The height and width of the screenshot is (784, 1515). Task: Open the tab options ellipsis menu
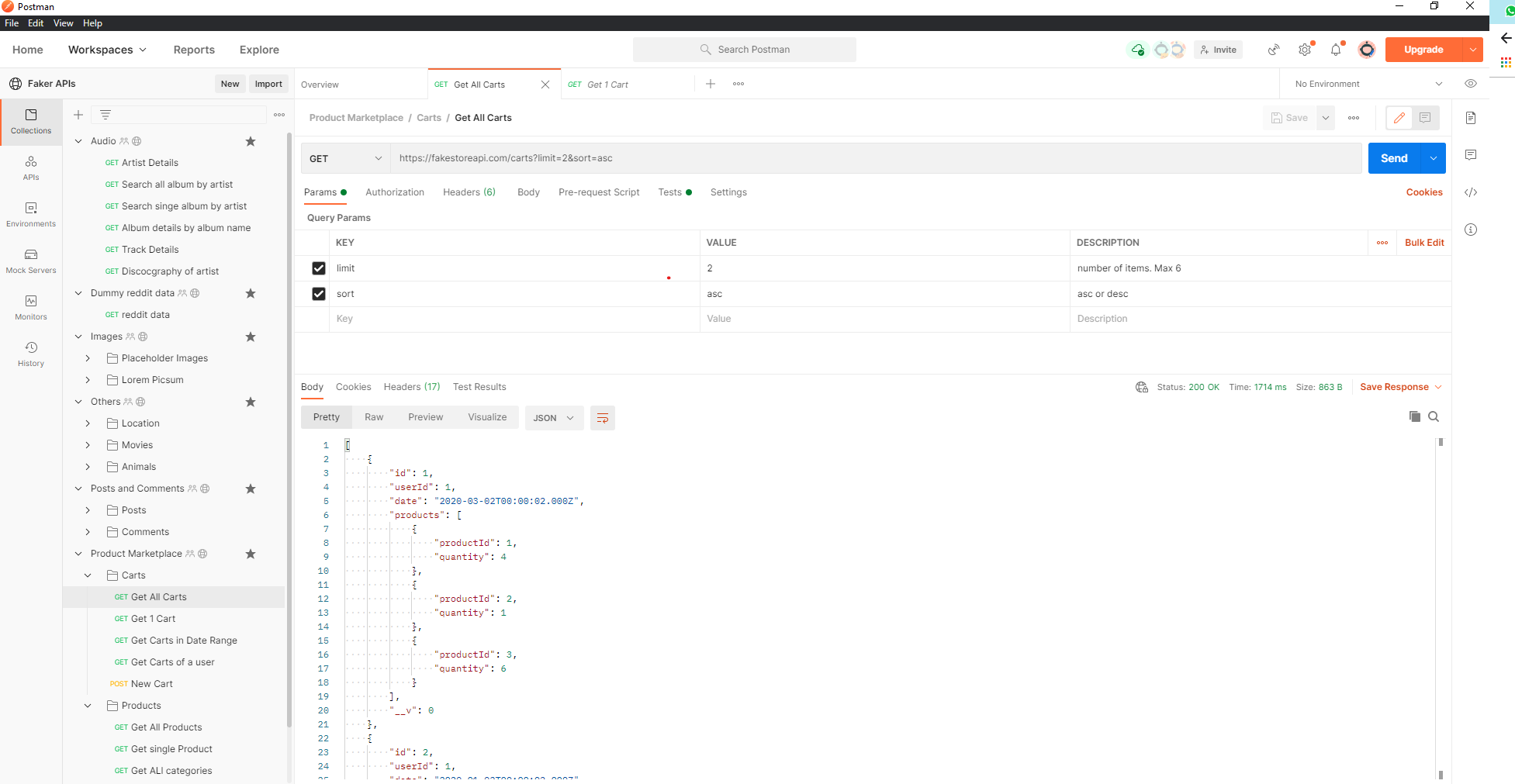[x=738, y=84]
